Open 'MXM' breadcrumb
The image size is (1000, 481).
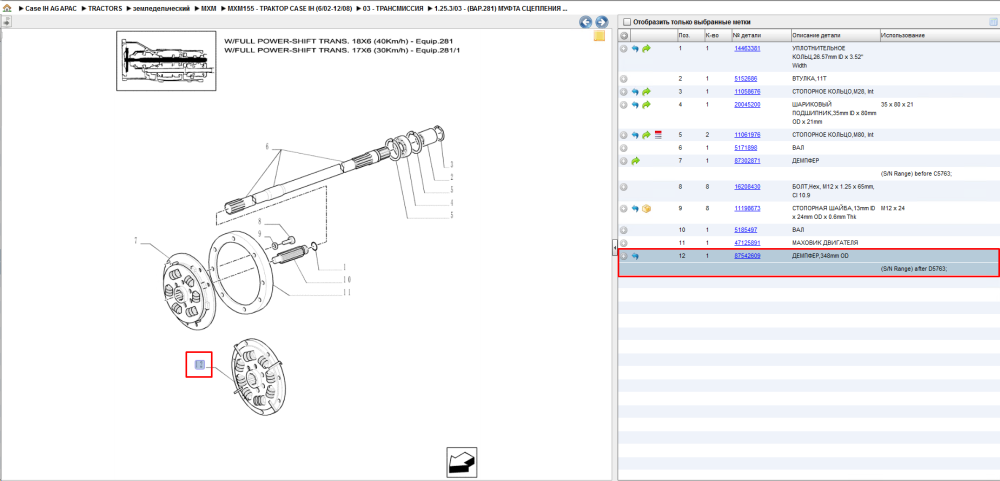click(208, 9)
